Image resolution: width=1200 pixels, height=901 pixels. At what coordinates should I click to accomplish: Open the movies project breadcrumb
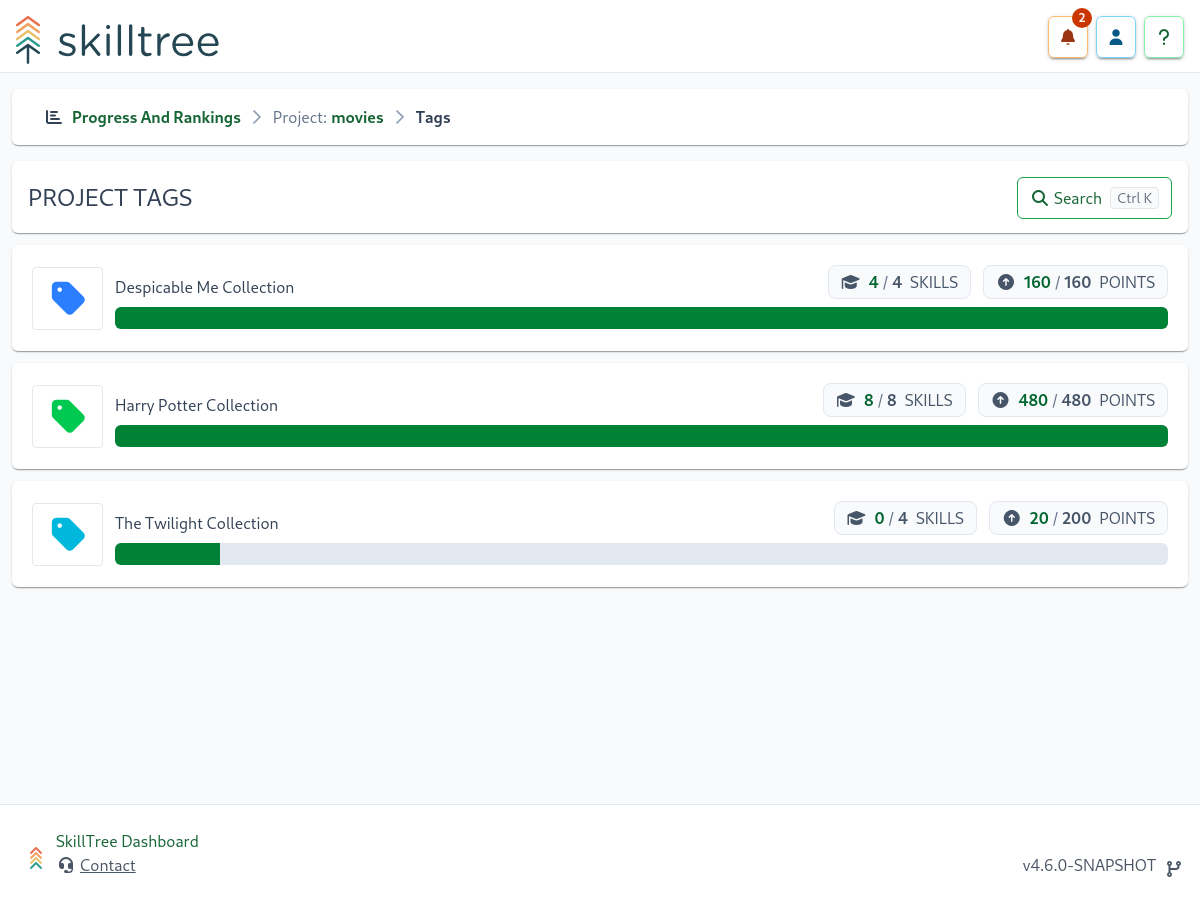[358, 118]
